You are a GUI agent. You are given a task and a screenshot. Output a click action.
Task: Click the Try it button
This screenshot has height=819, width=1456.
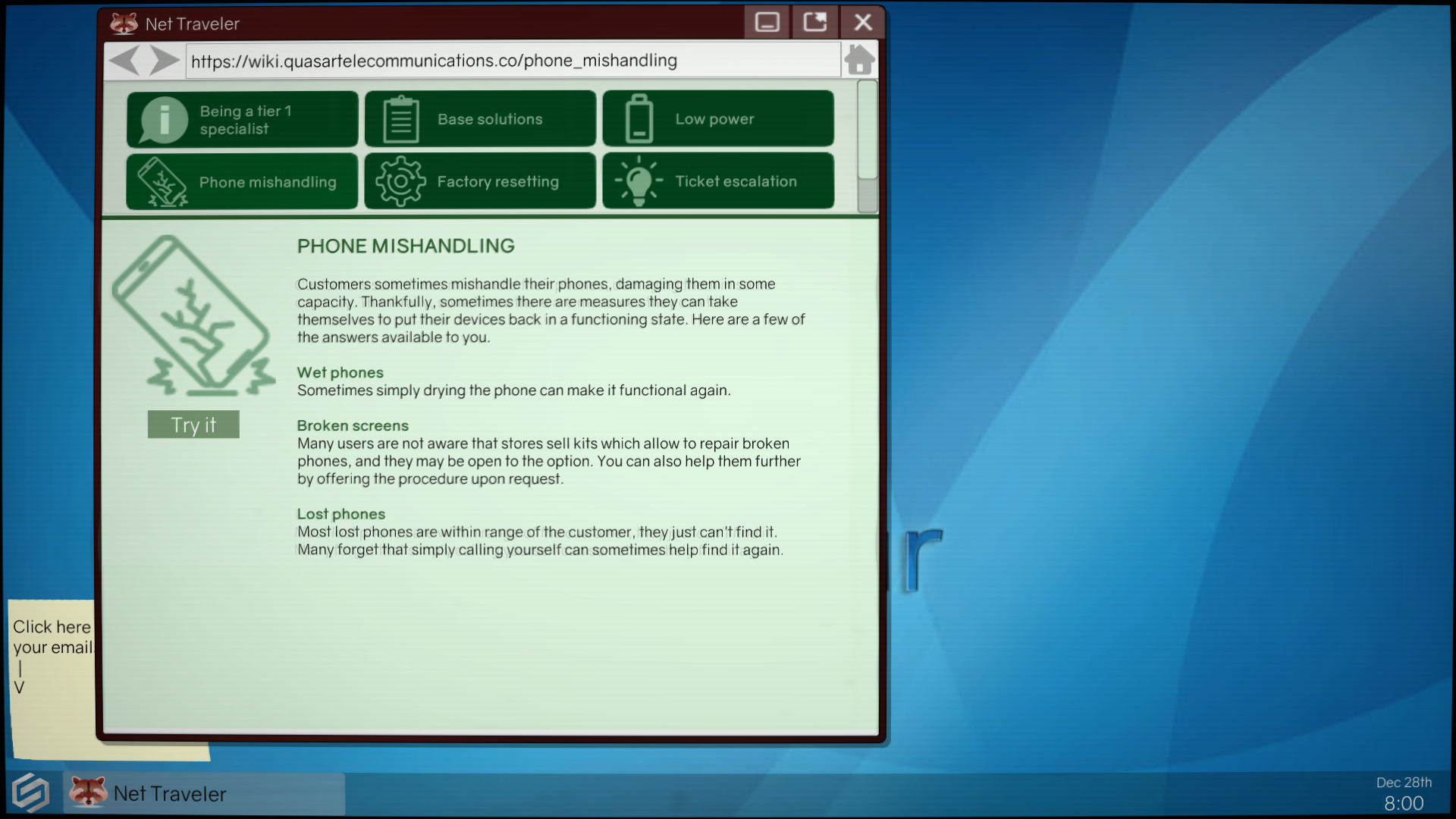click(x=193, y=425)
